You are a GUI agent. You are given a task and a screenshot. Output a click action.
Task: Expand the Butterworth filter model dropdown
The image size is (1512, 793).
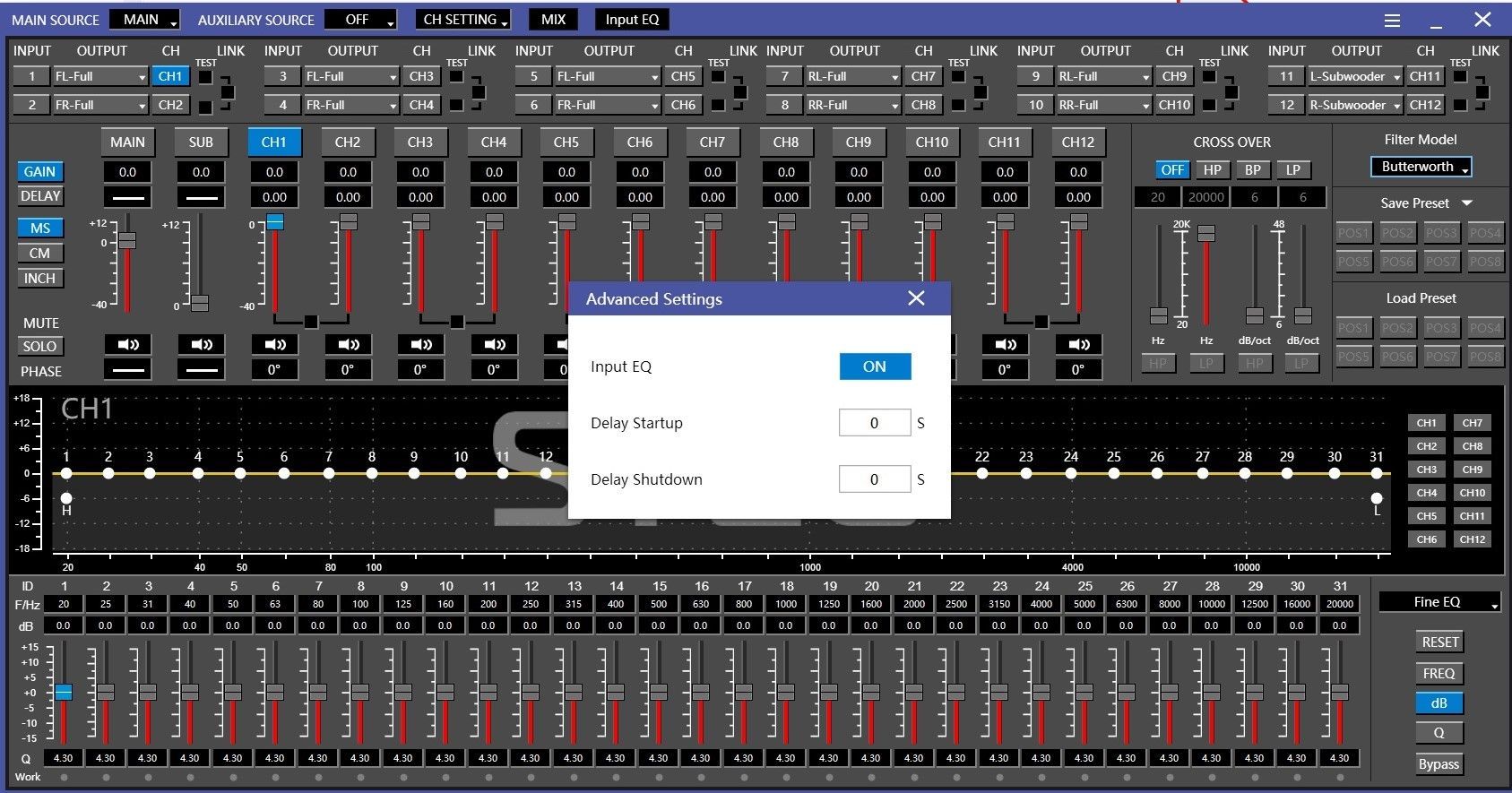point(1421,167)
